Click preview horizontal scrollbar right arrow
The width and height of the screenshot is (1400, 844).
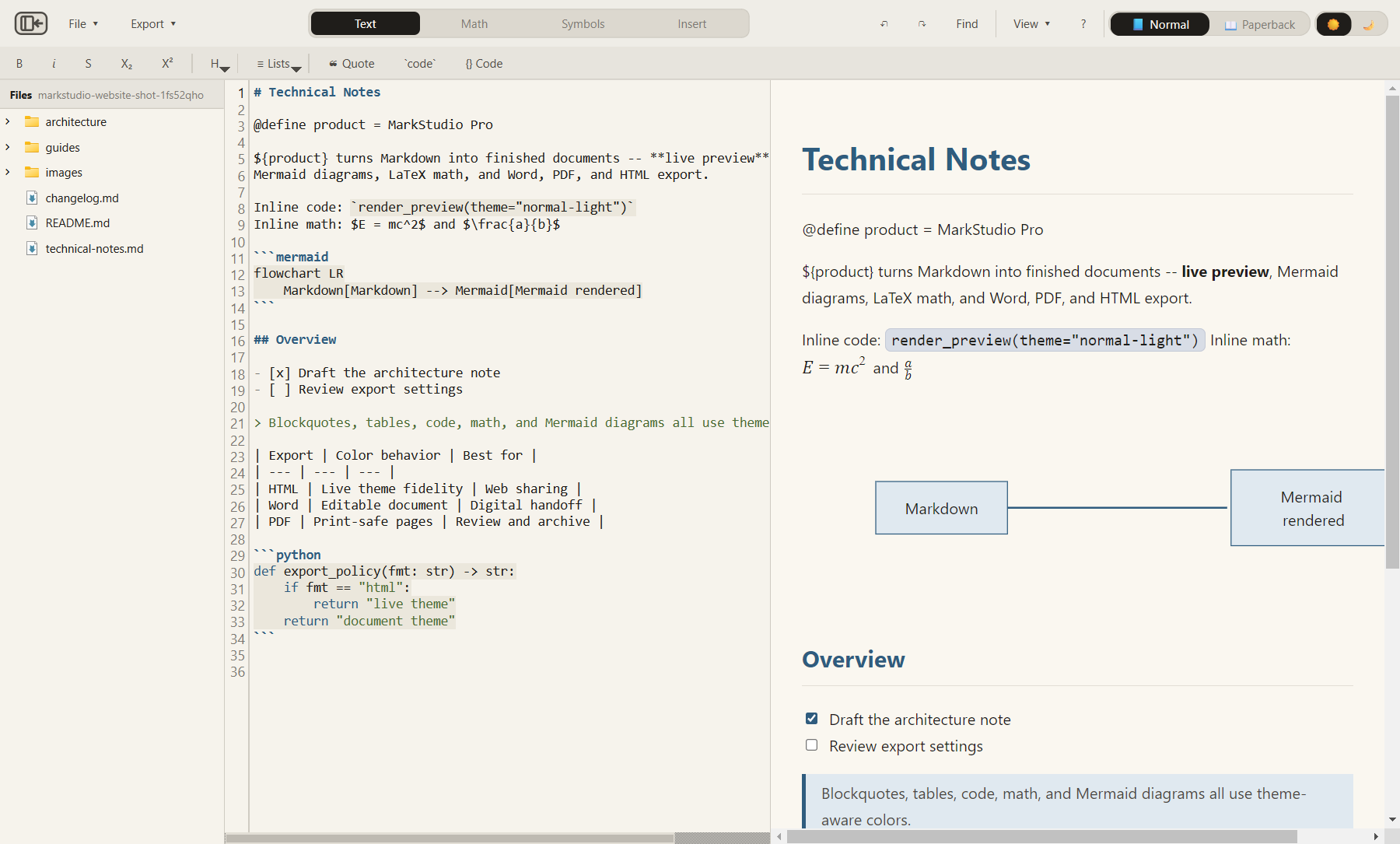1376,836
